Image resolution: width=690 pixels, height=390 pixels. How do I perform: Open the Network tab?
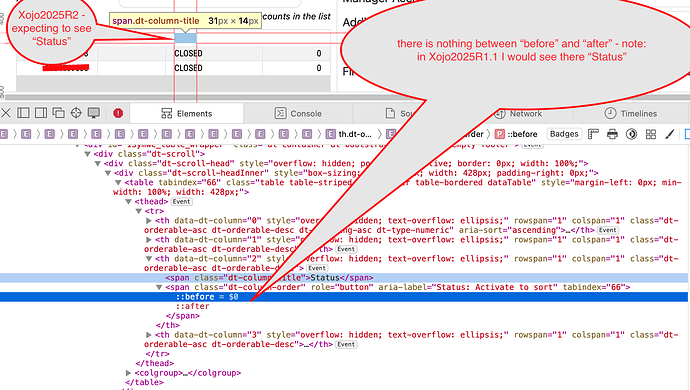pos(518,114)
